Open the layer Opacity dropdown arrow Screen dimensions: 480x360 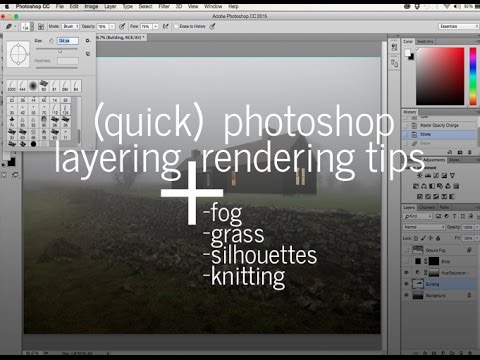(x=476, y=227)
